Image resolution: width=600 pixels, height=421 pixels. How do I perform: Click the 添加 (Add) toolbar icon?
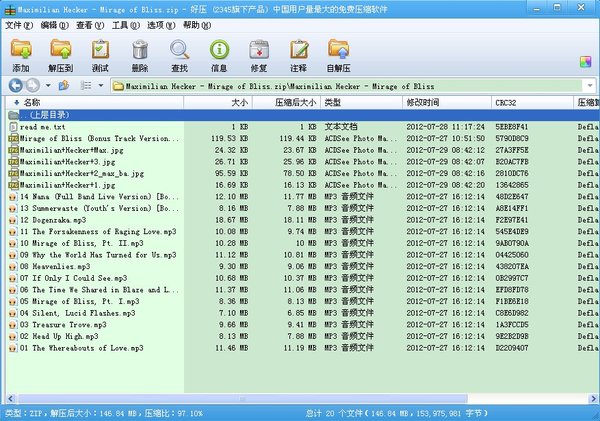21,52
